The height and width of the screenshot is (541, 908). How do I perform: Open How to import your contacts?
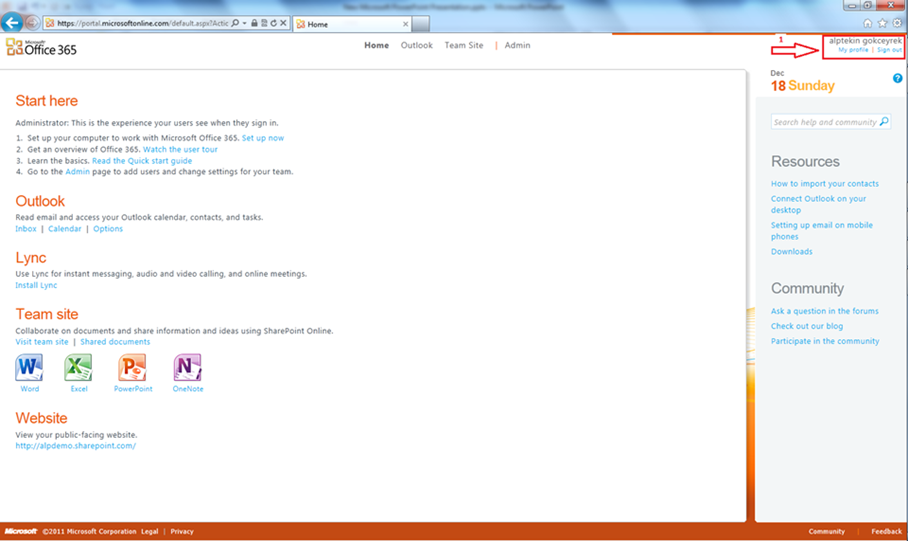(x=825, y=184)
